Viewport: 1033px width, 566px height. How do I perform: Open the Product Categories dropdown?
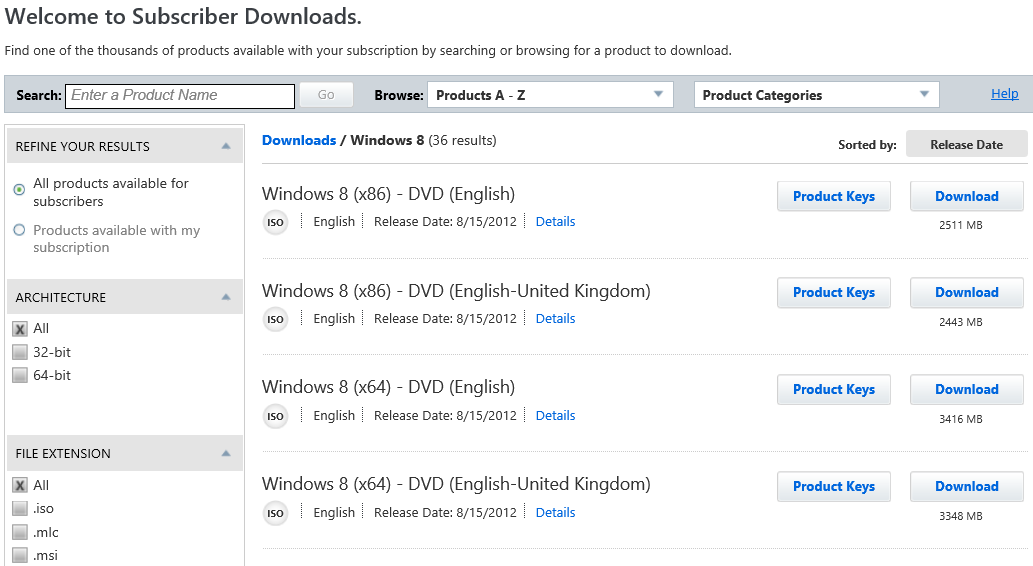click(816, 95)
